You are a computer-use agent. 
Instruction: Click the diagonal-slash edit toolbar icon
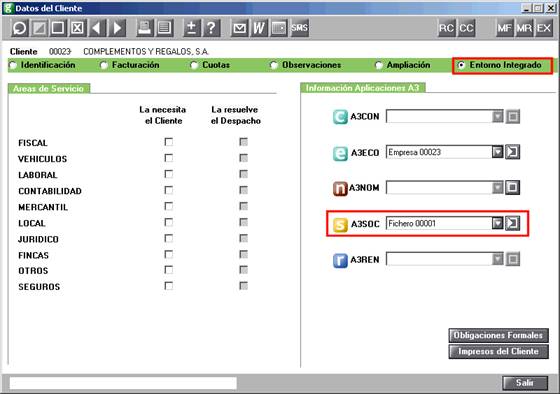click(x=39, y=28)
